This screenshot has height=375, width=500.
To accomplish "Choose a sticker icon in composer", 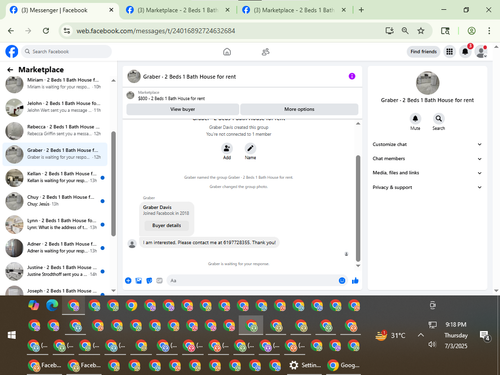I will 149,281.
